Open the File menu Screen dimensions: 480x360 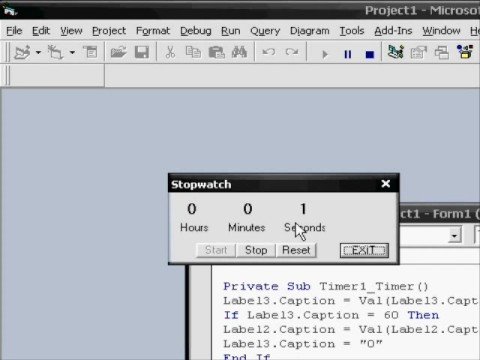pos(14,31)
